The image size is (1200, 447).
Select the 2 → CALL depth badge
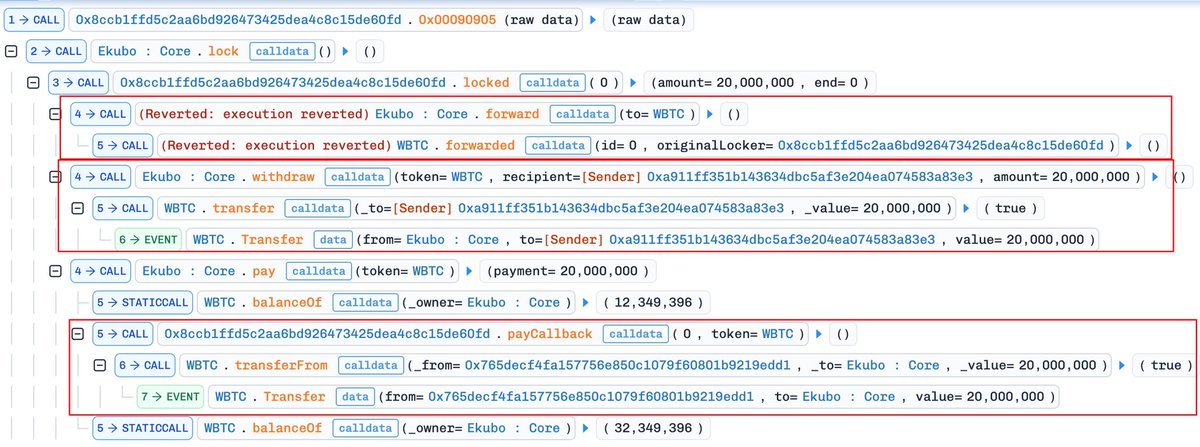57,49
